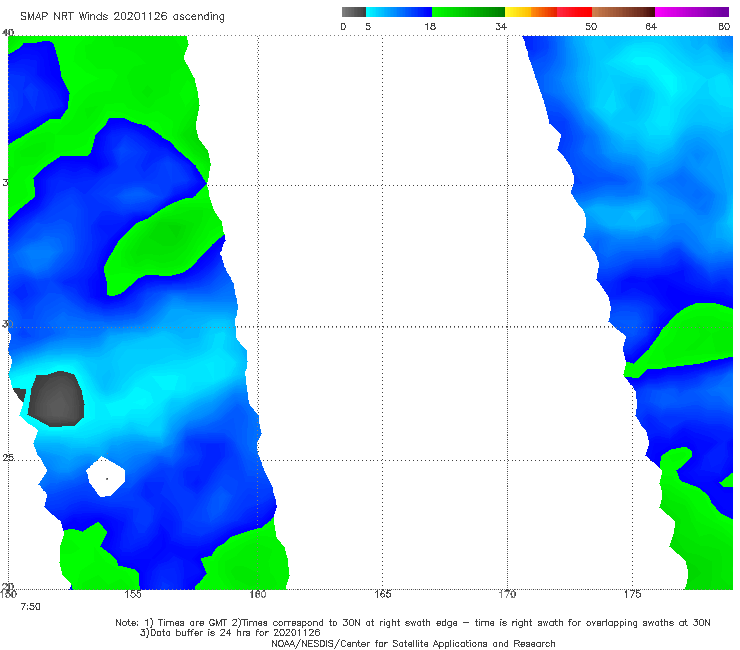The height and width of the screenshot is (650, 740).
Task: Click the longitude axis label '170'
Action: click(507, 594)
